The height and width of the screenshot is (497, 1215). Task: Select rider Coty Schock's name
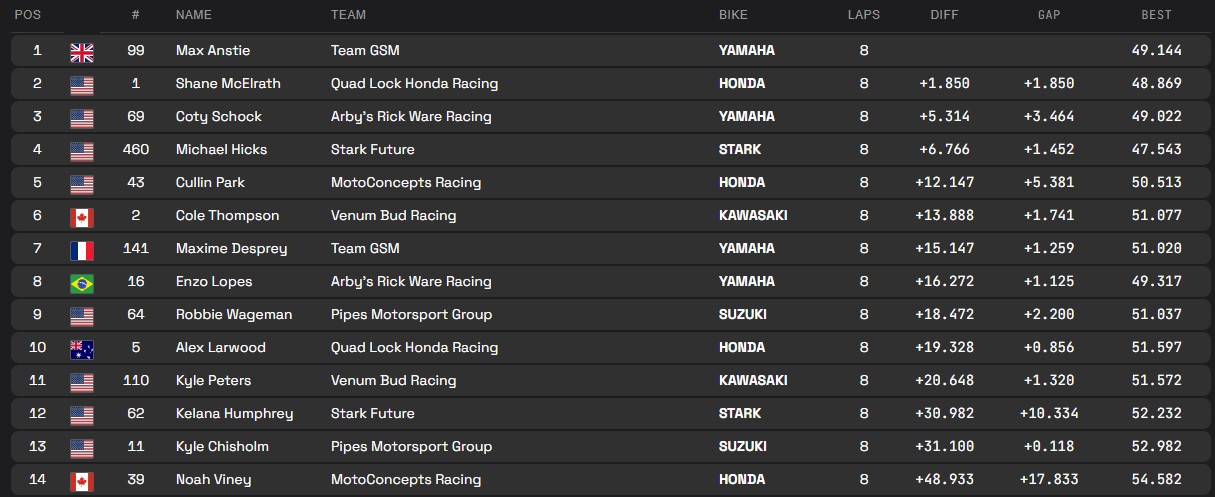coord(218,116)
